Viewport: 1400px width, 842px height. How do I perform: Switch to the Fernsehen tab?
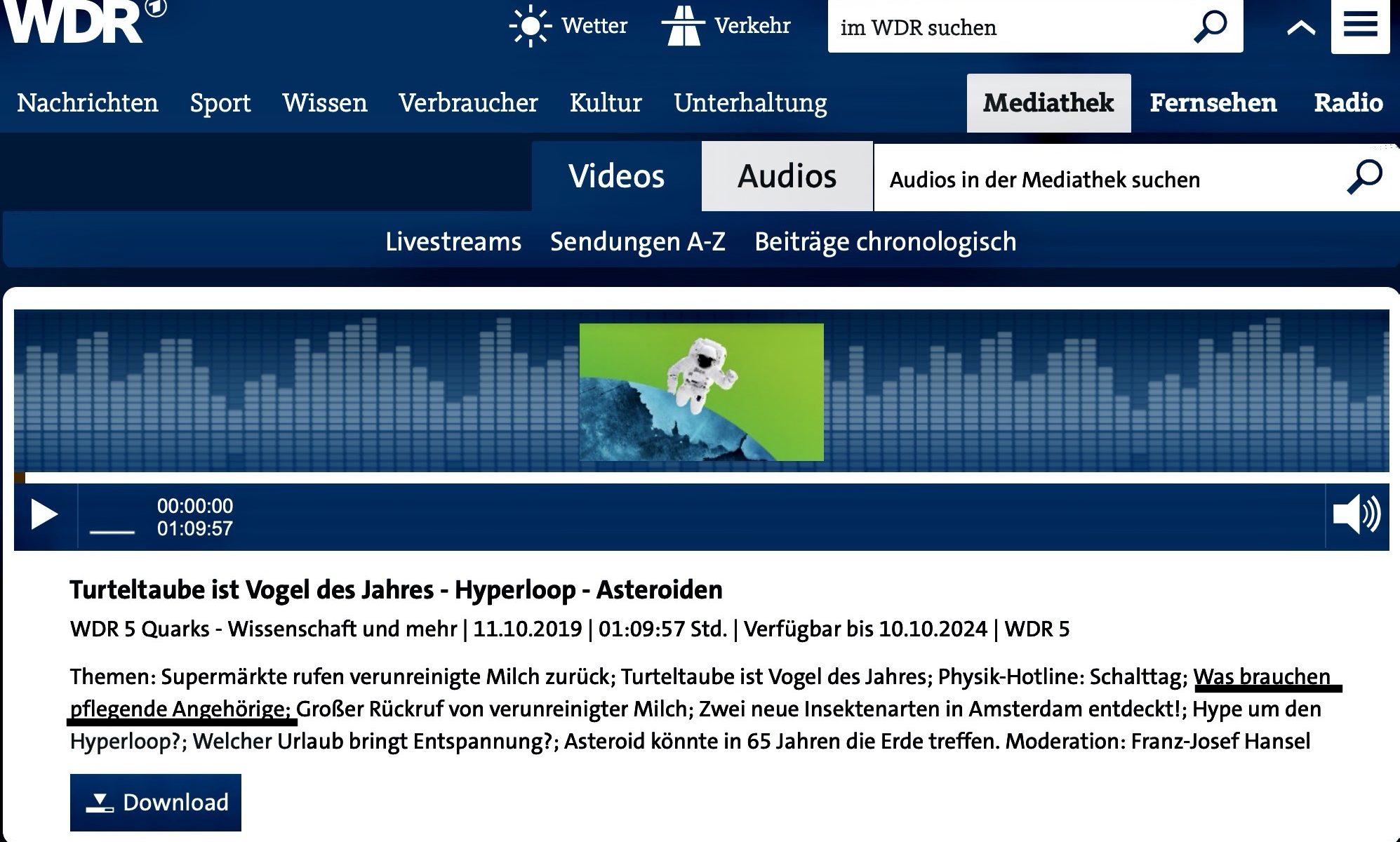pos(1213,102)
